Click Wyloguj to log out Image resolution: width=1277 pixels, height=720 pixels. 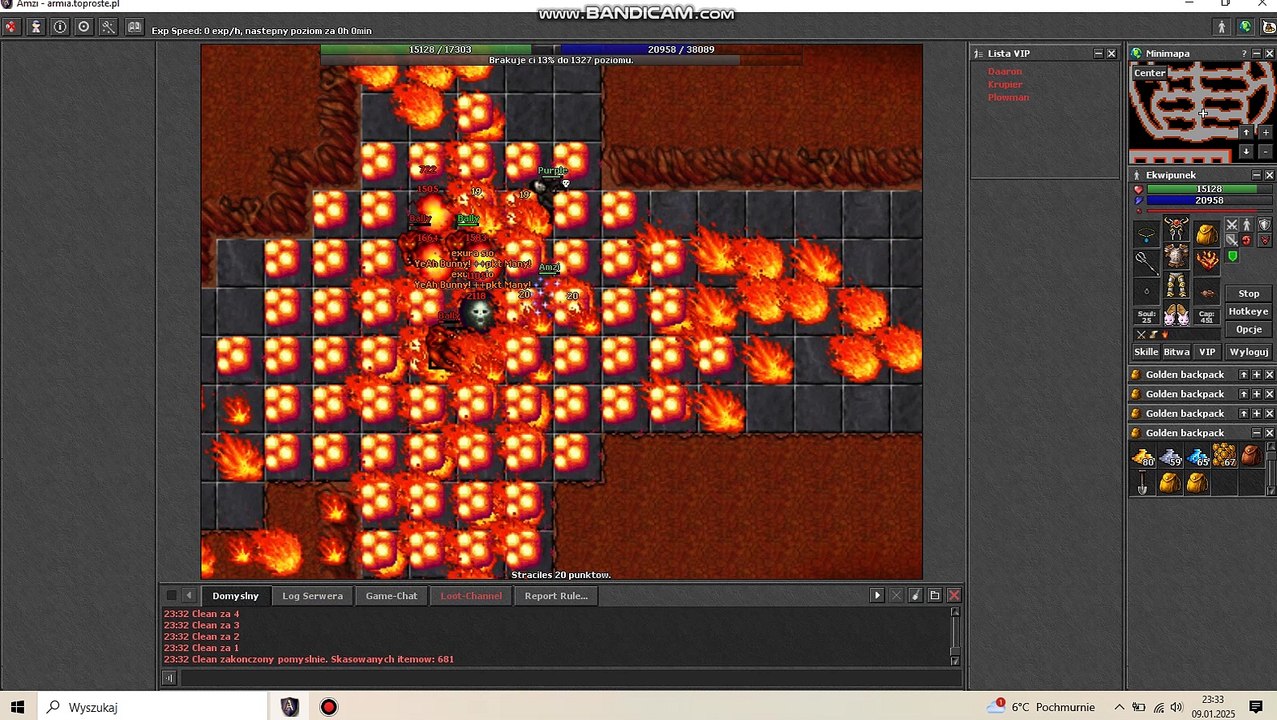click(x=1248, y=352)
